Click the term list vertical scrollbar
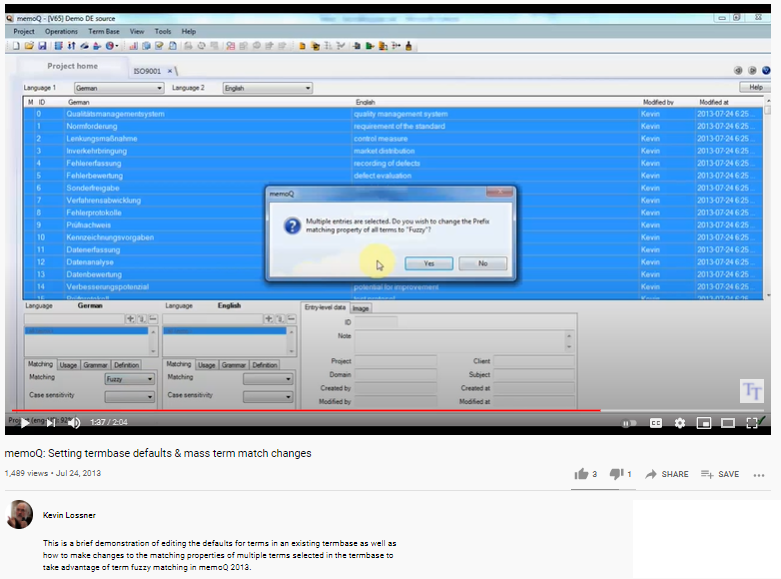This screenshot has width=781, height=579. 768,199
